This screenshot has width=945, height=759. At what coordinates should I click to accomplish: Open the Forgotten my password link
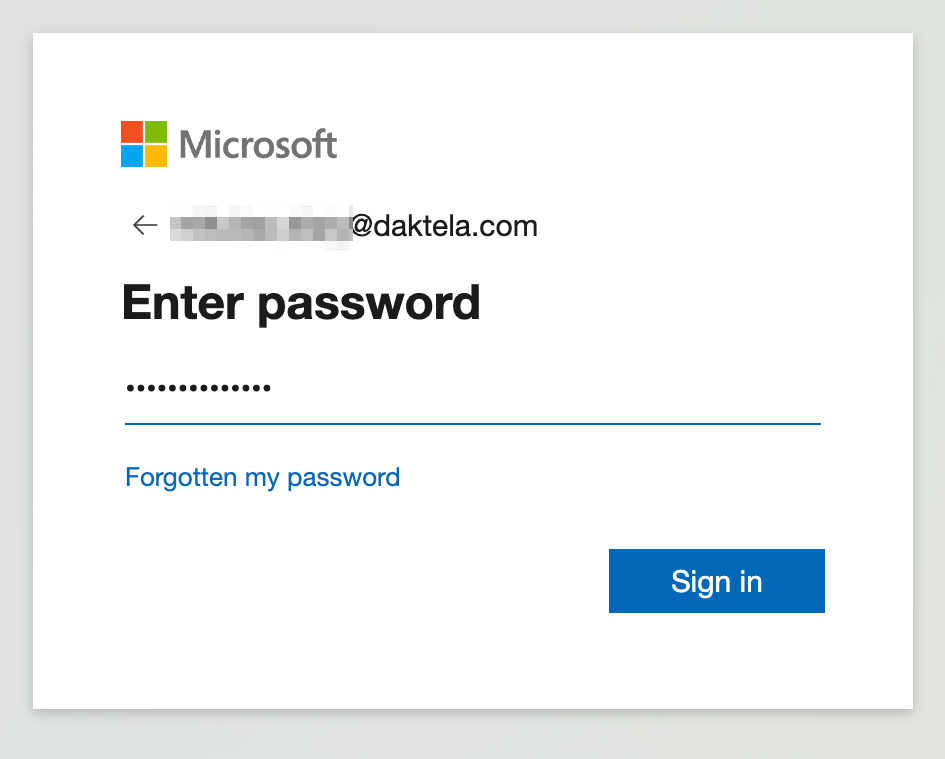coord(262,477)
